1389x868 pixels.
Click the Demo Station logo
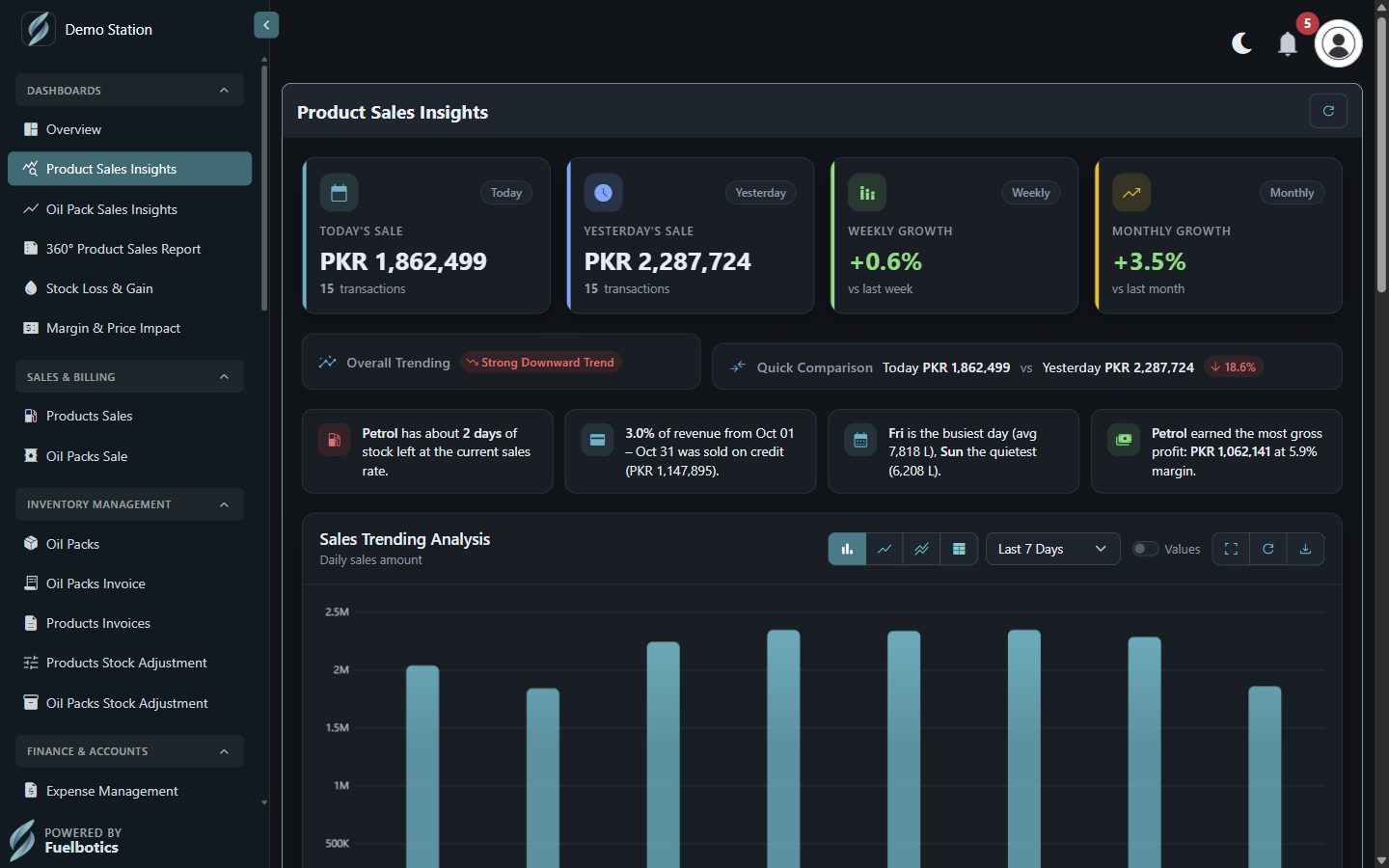tap(38, 29)
